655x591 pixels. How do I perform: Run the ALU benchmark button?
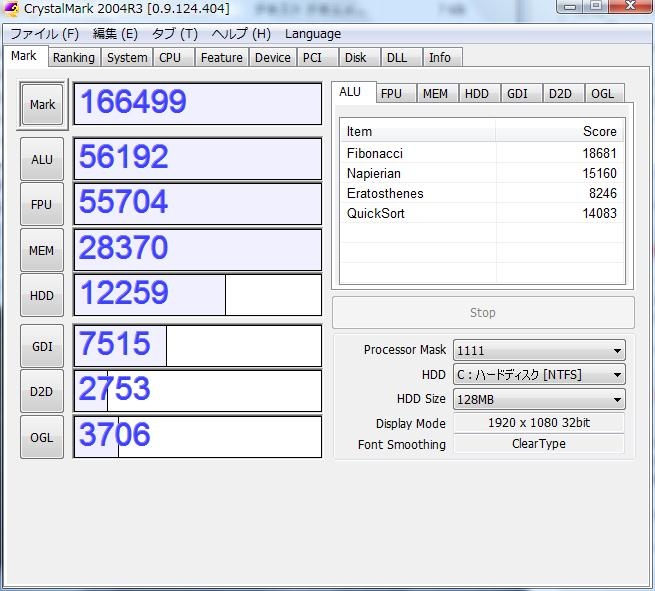(42, 159)
